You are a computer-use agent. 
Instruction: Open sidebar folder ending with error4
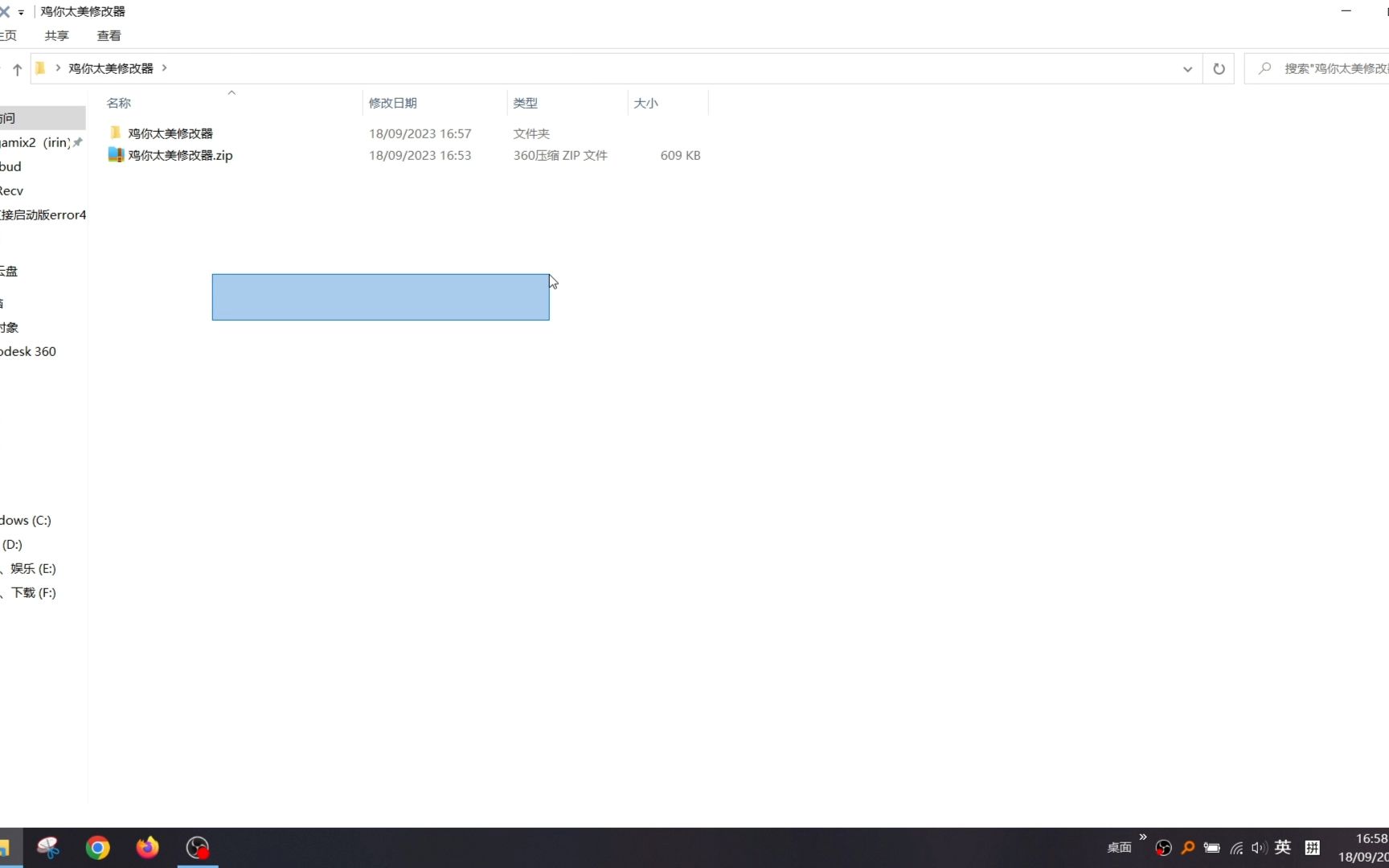43,215
